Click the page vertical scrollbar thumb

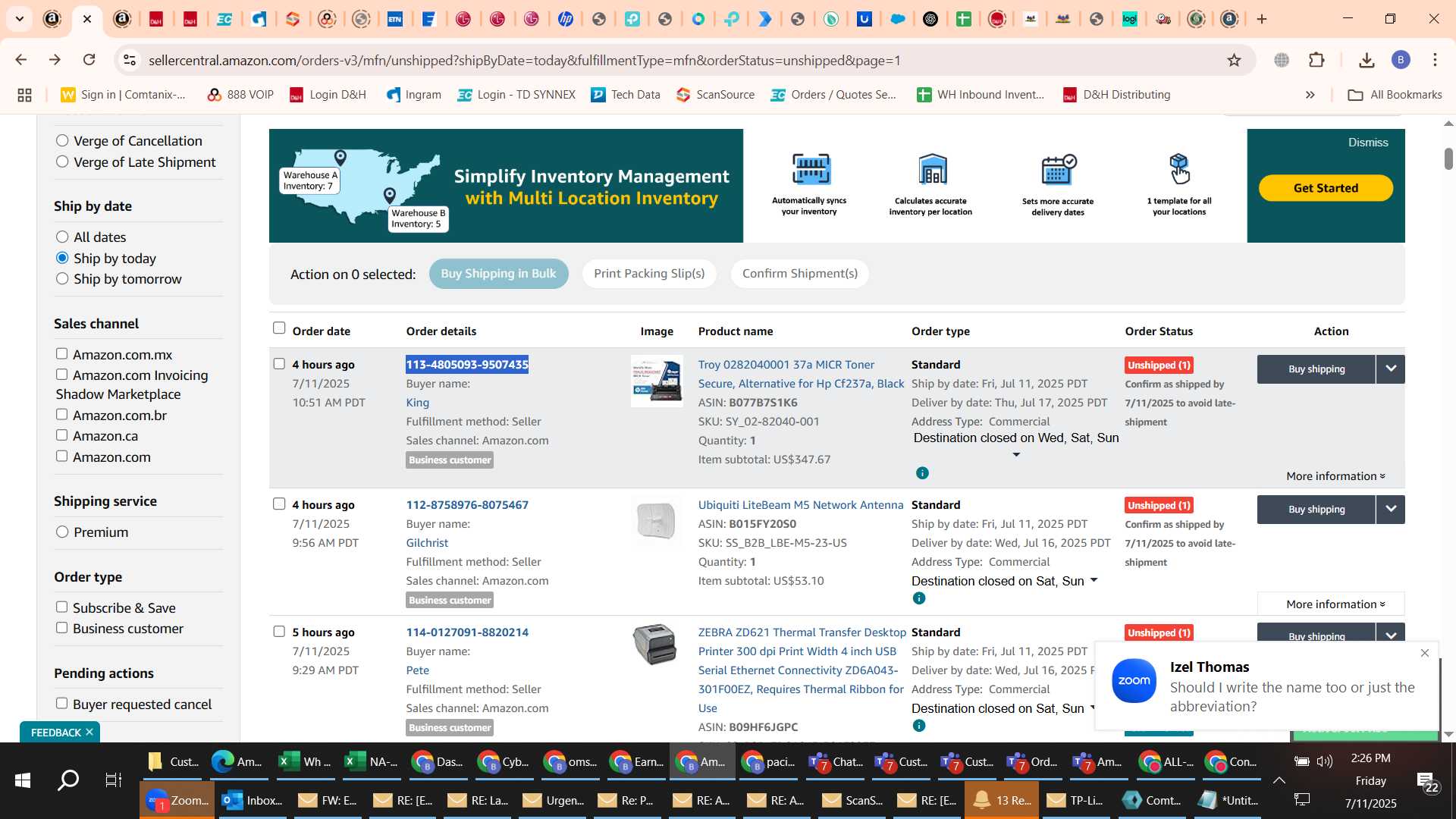[1448, 158]
